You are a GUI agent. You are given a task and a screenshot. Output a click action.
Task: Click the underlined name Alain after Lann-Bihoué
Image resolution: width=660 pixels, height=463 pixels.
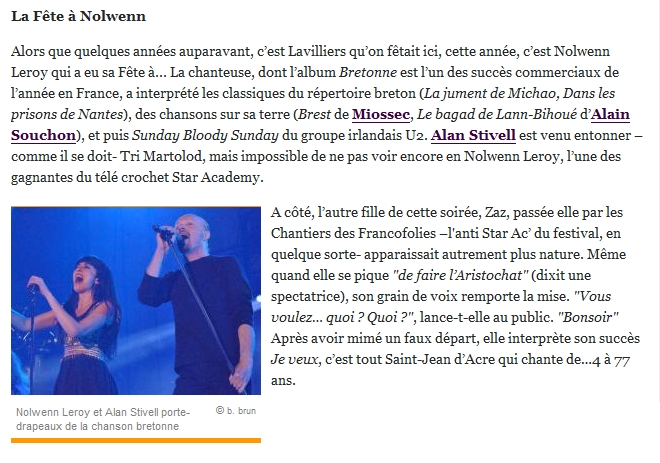pyautogui.click(x=610, y=114)
